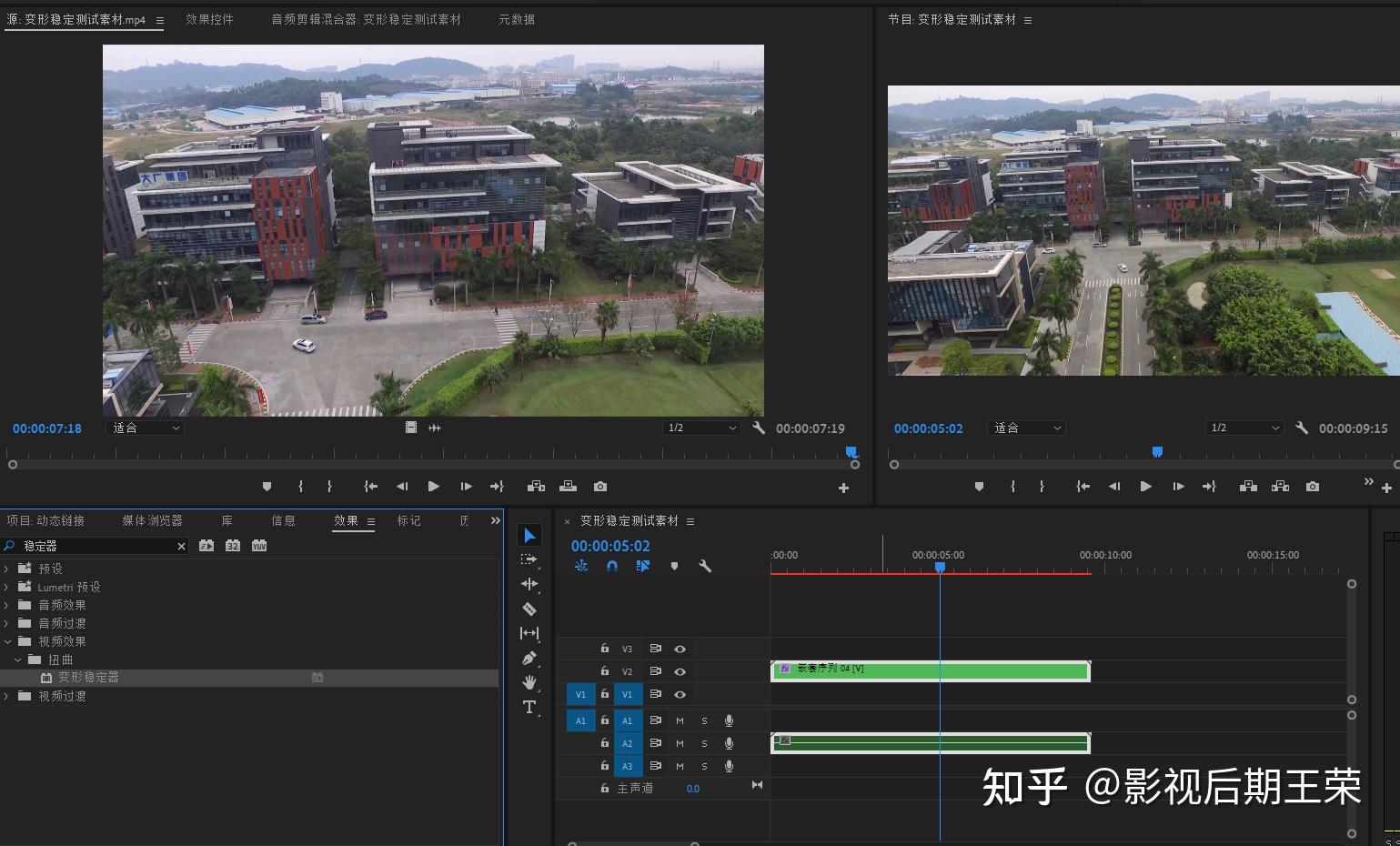The image size is (1400, 846).
Task: Filter by accelerated effects icon
Action: coord(206,546)
